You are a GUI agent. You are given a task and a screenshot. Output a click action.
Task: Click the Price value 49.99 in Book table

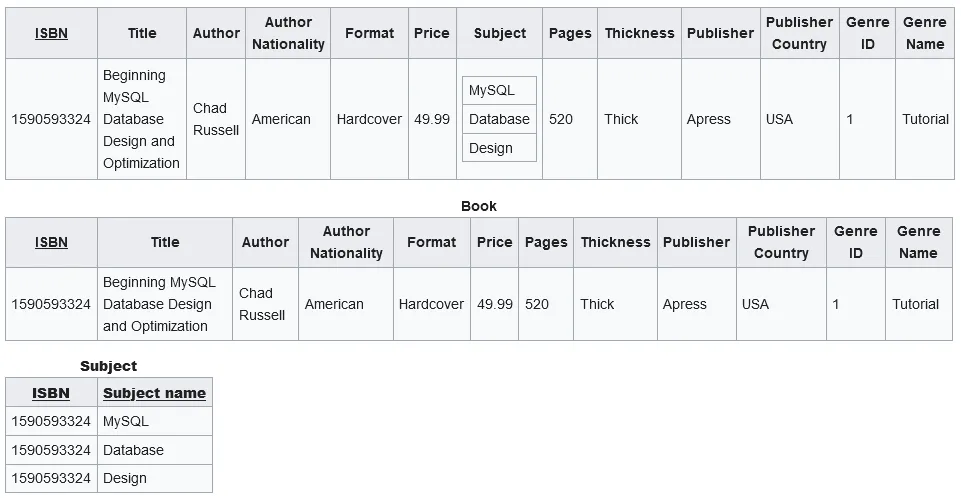pyautogui.click(x=495, y=304)
